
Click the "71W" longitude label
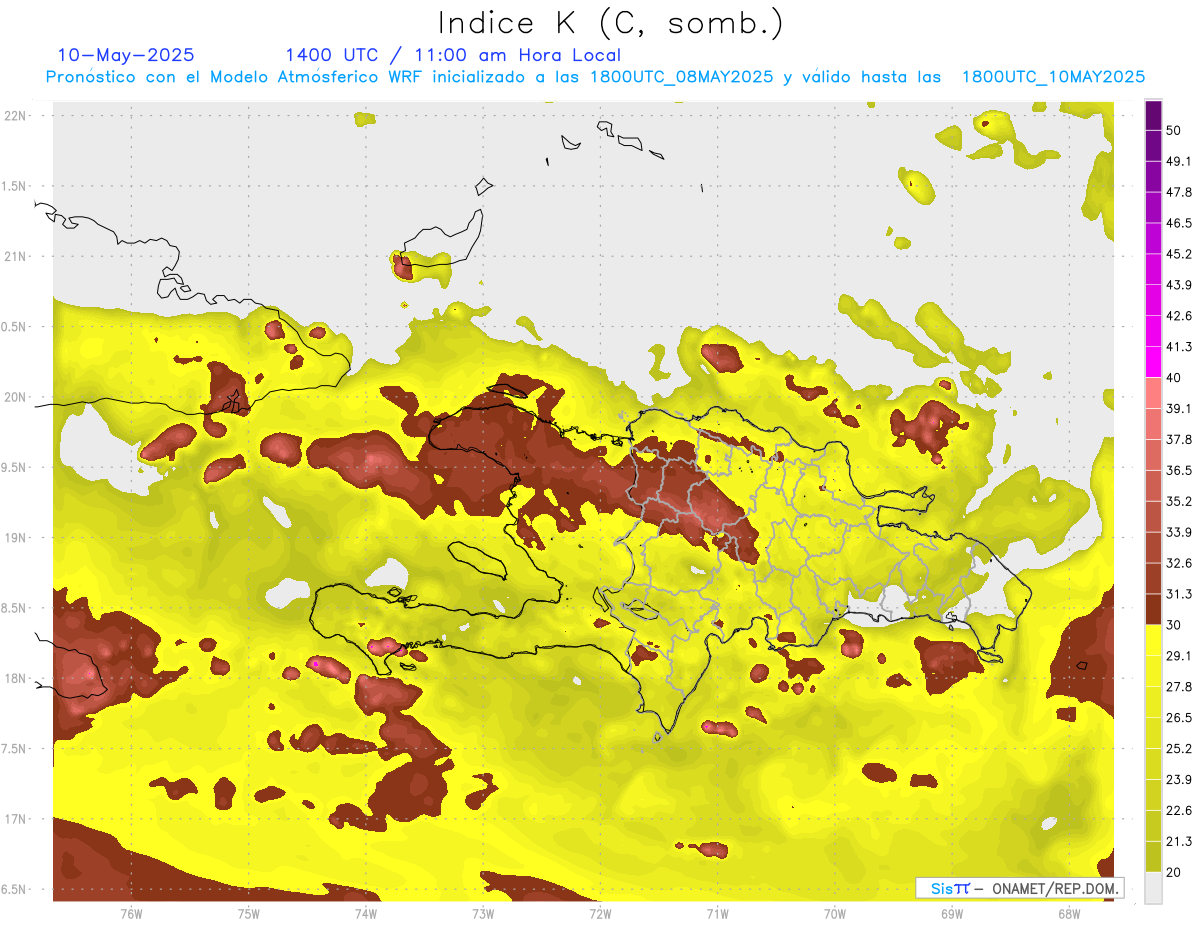pyautogui.click(x=717, y=913)
